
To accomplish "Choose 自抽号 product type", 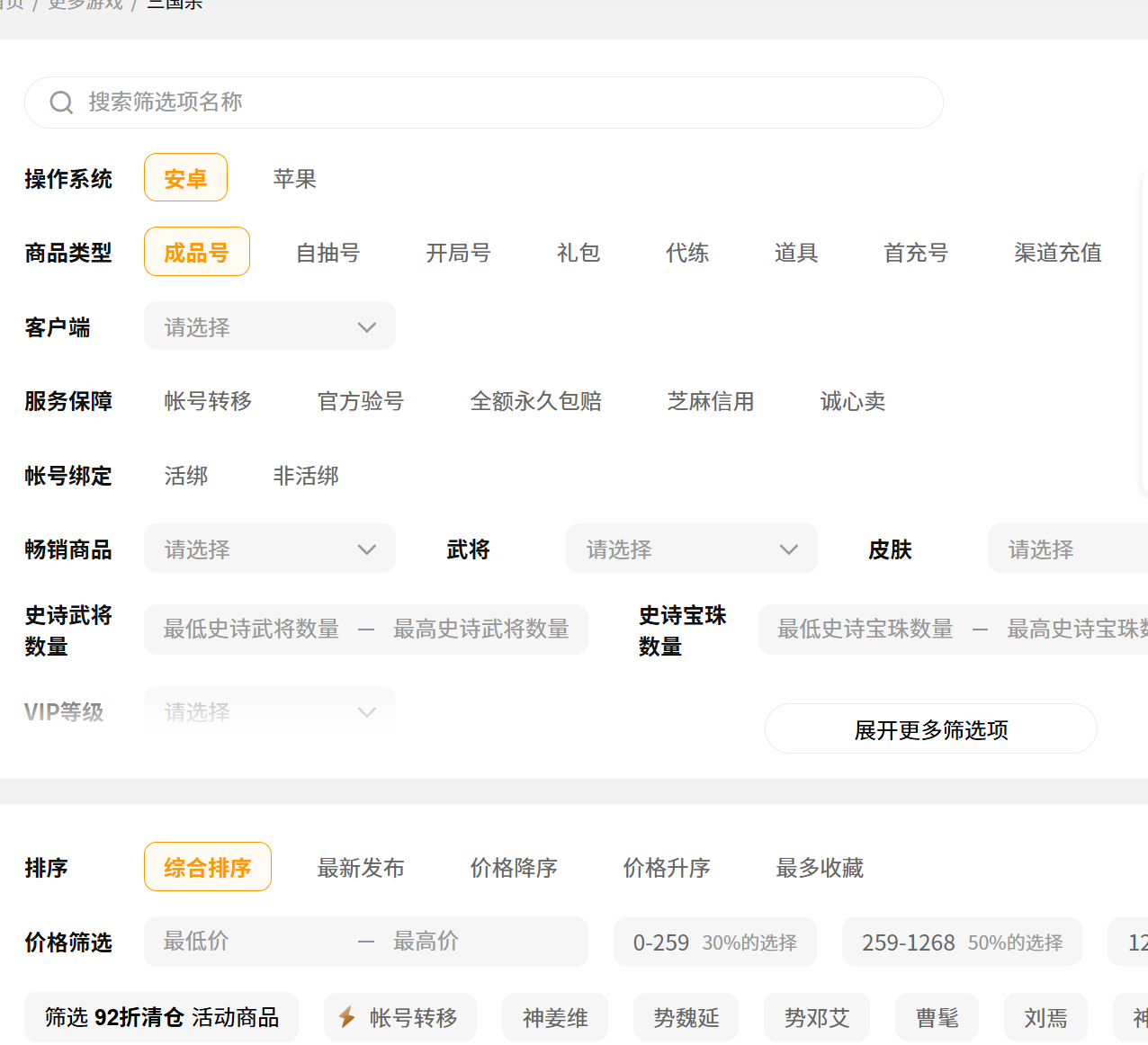I will tap(327, 253).
